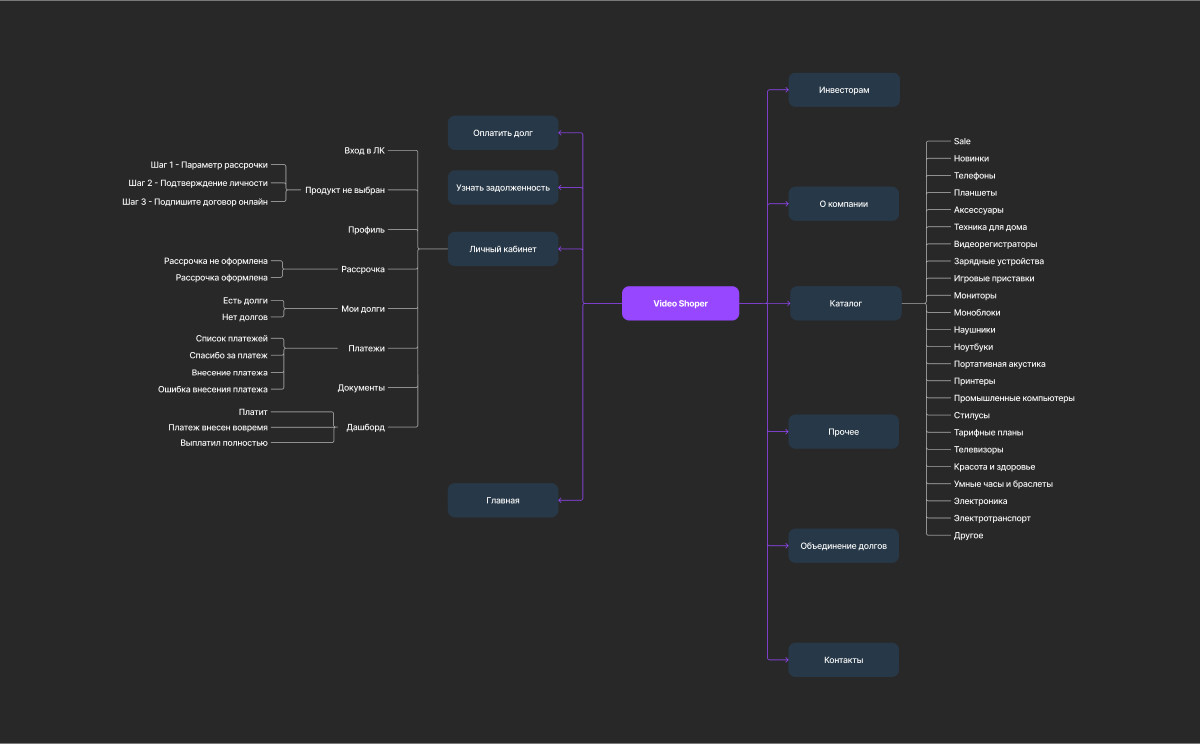
Task: Select Рассрочка оформлена label
Action: (x=222, y=278)
